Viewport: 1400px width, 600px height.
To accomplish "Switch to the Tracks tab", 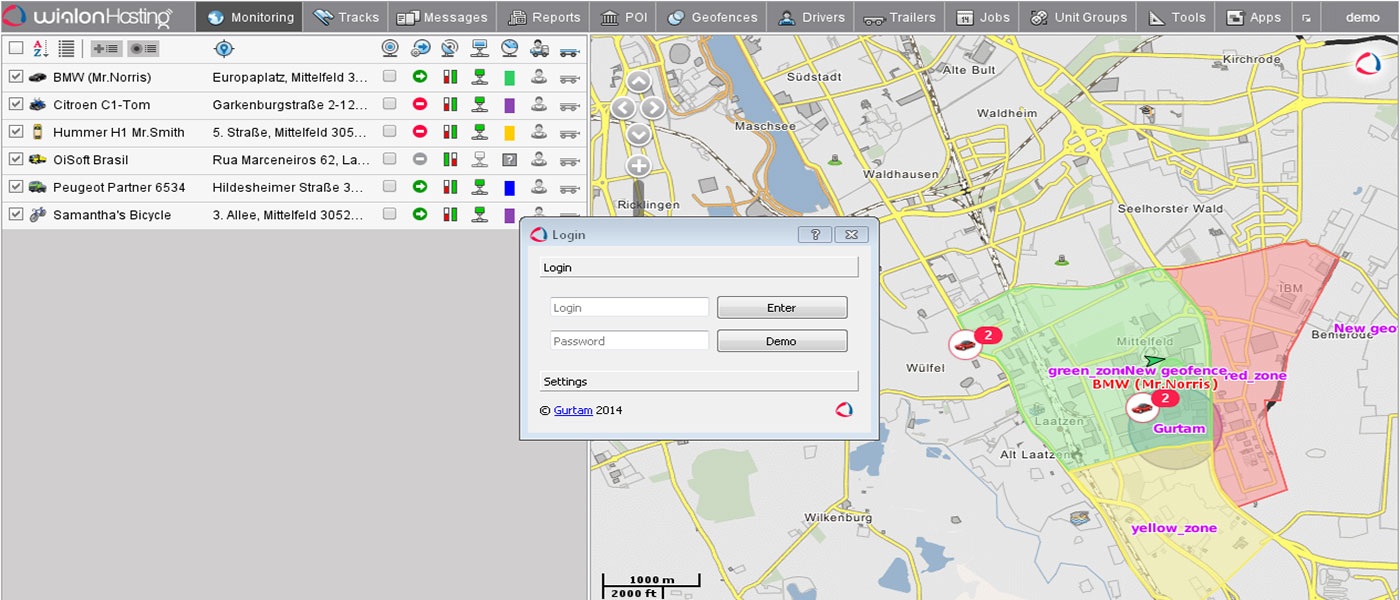I will pyautogui.click(x=346, y=17).
